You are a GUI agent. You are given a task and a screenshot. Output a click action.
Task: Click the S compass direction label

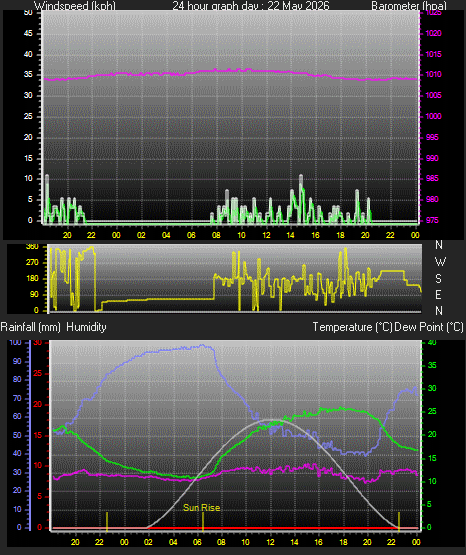(x=438, y=279)
